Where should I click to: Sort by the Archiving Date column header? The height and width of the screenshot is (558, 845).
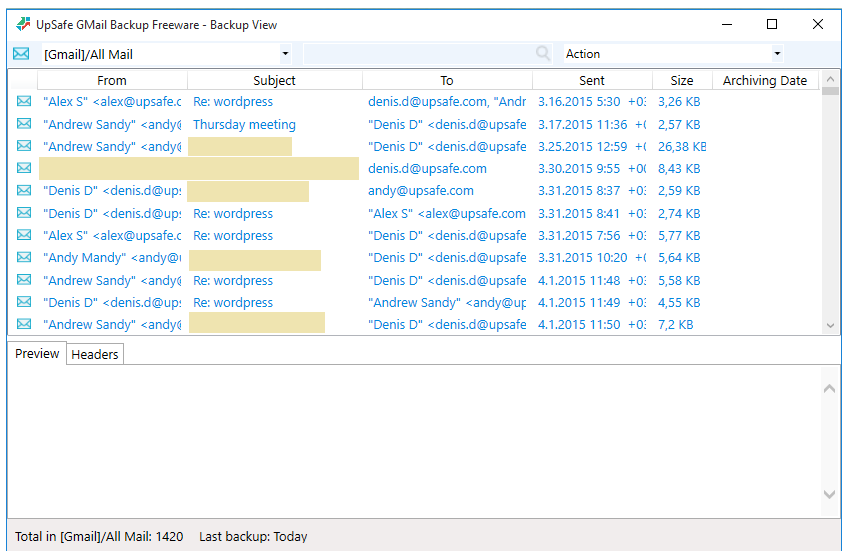tap(765, 80)
